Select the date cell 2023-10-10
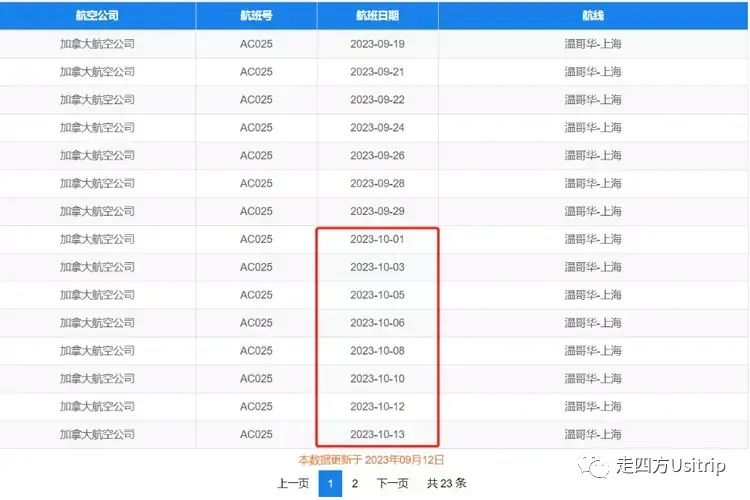750x500 pixels. pos(377,378)
